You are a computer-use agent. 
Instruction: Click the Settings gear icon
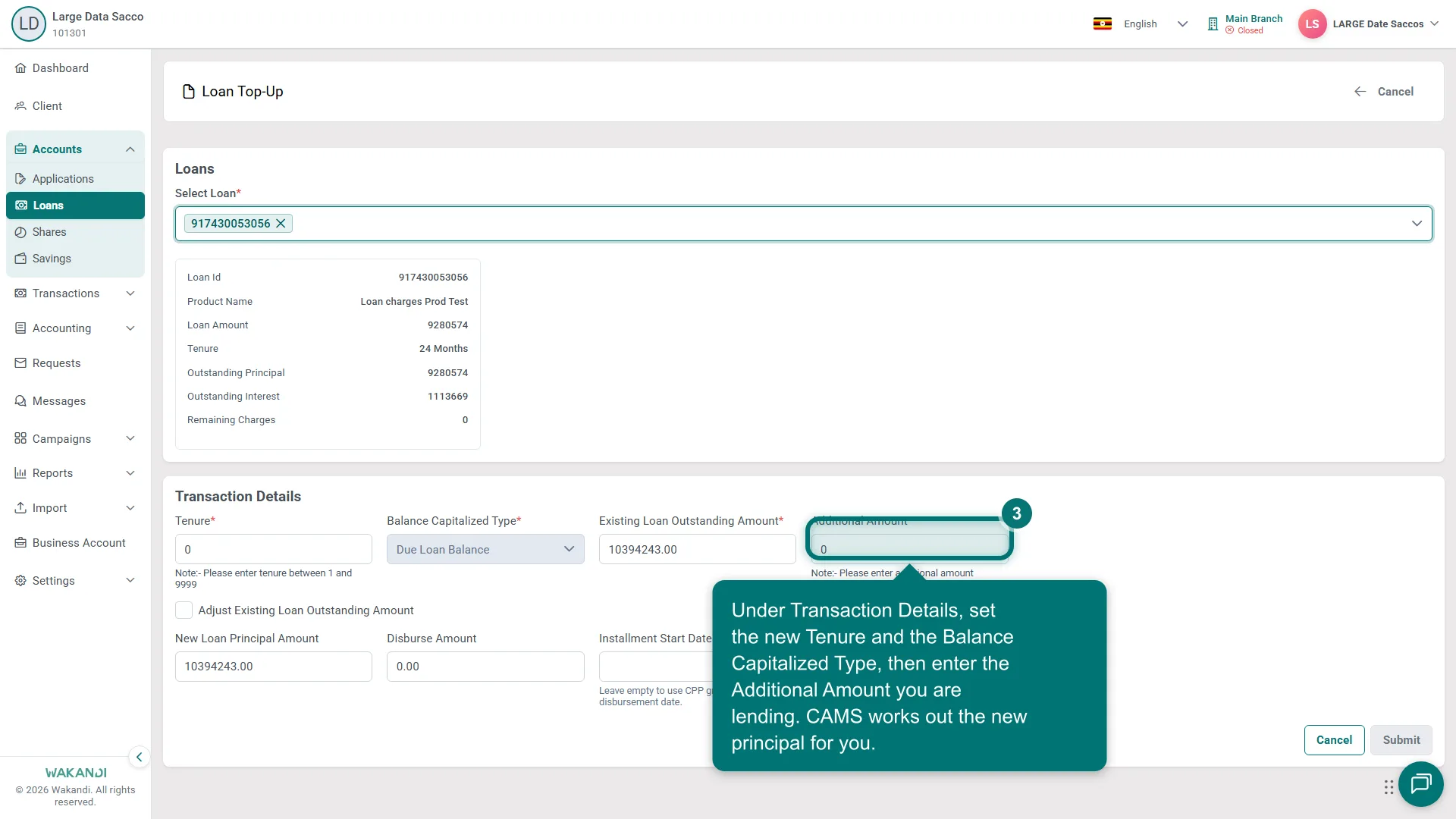pos(20,581)
